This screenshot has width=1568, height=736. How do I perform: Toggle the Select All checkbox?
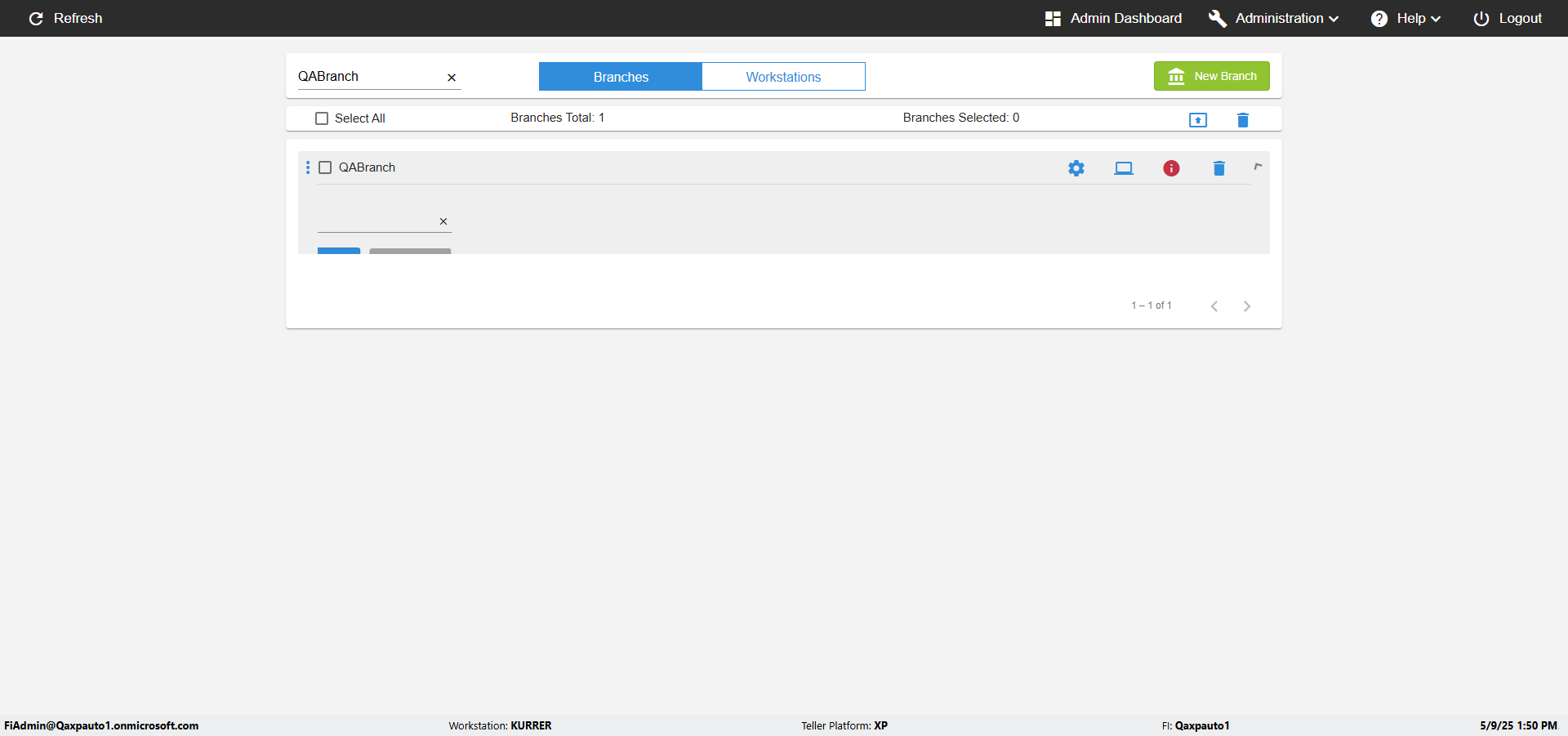[x=322, y=118]
